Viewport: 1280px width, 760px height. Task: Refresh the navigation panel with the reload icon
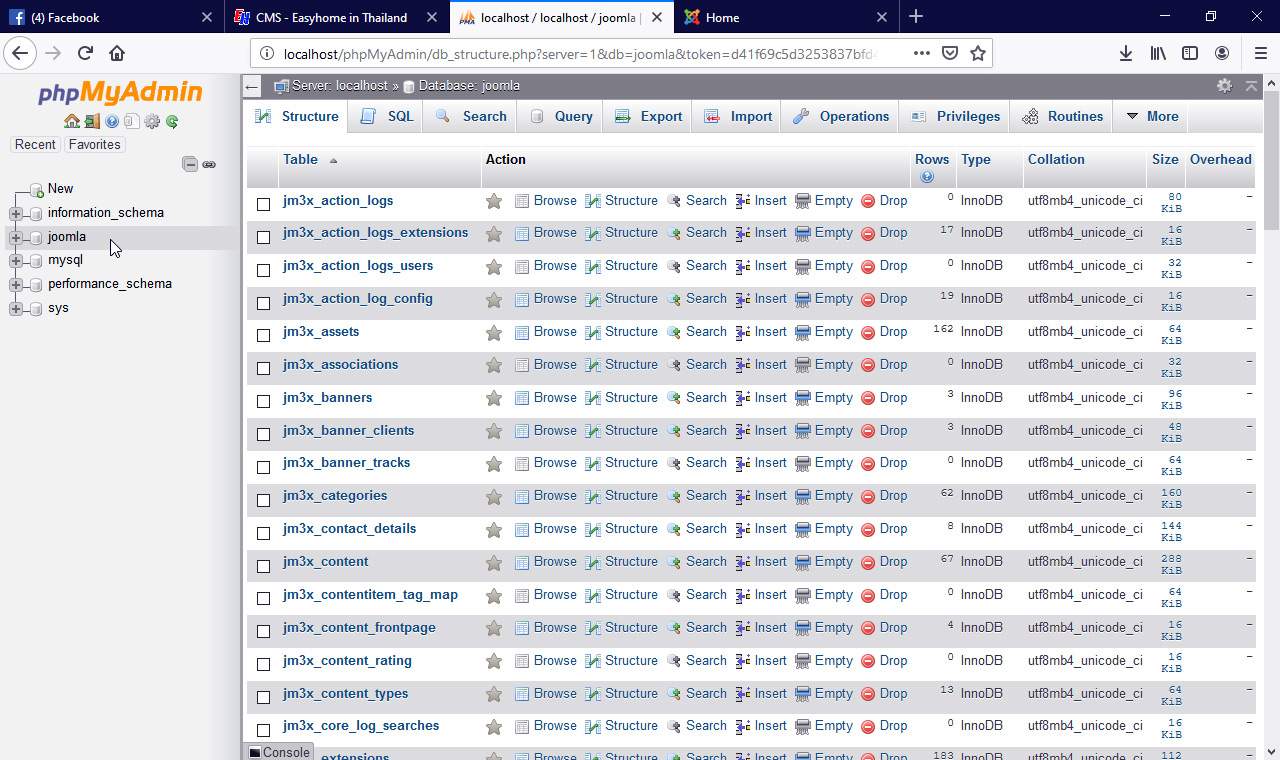(172, 121)
